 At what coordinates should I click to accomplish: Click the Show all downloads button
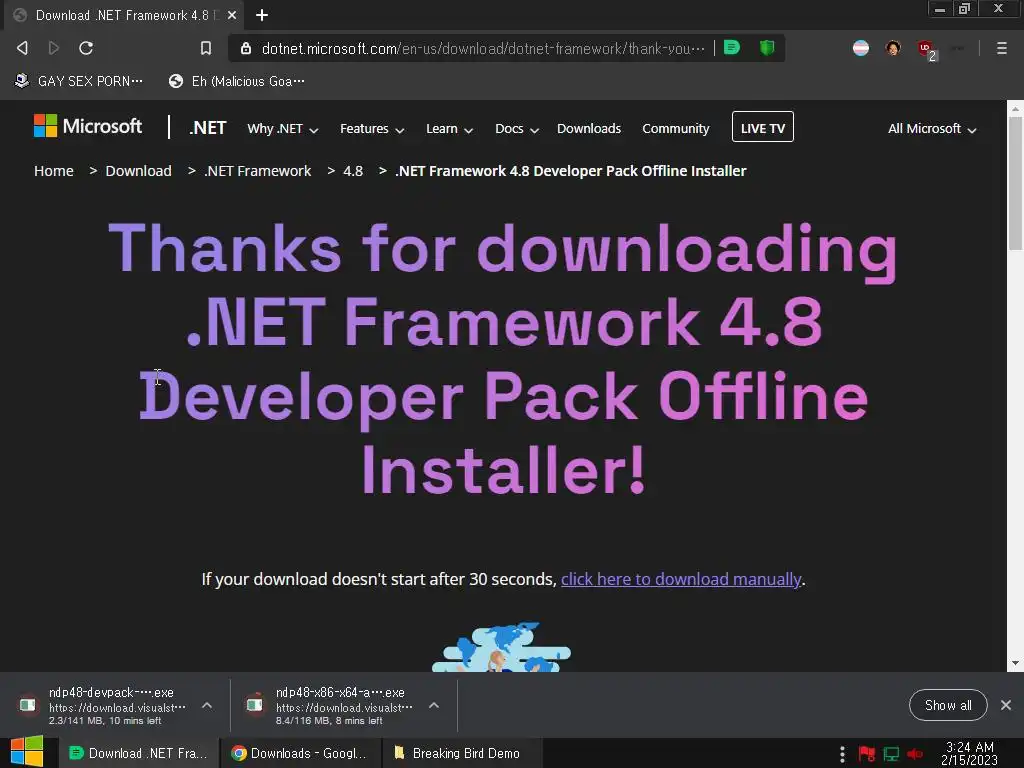point(948,705)
